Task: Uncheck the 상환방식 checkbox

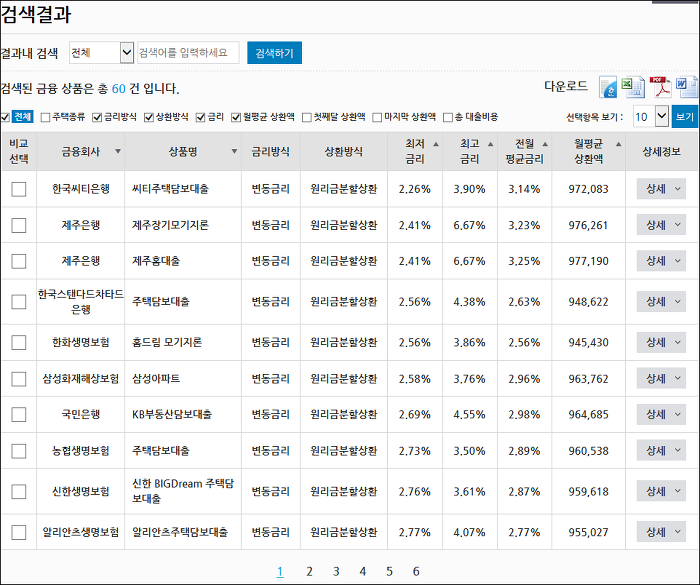Action: pyautogui.click(x=149, y=117)
